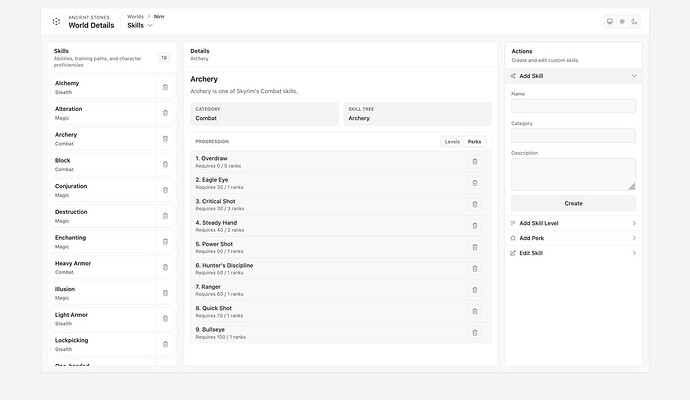Remove the Eagle Eye perk

pos(475,183)
